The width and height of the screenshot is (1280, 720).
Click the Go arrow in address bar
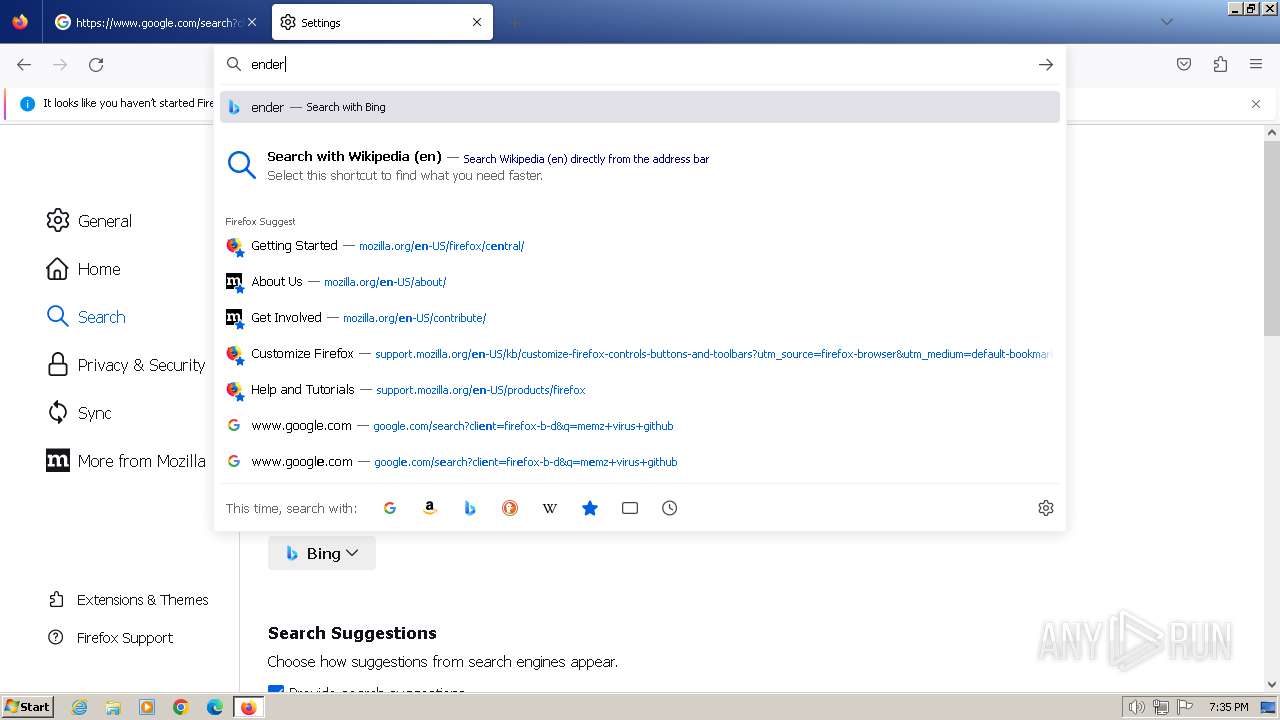[1046, 64]
